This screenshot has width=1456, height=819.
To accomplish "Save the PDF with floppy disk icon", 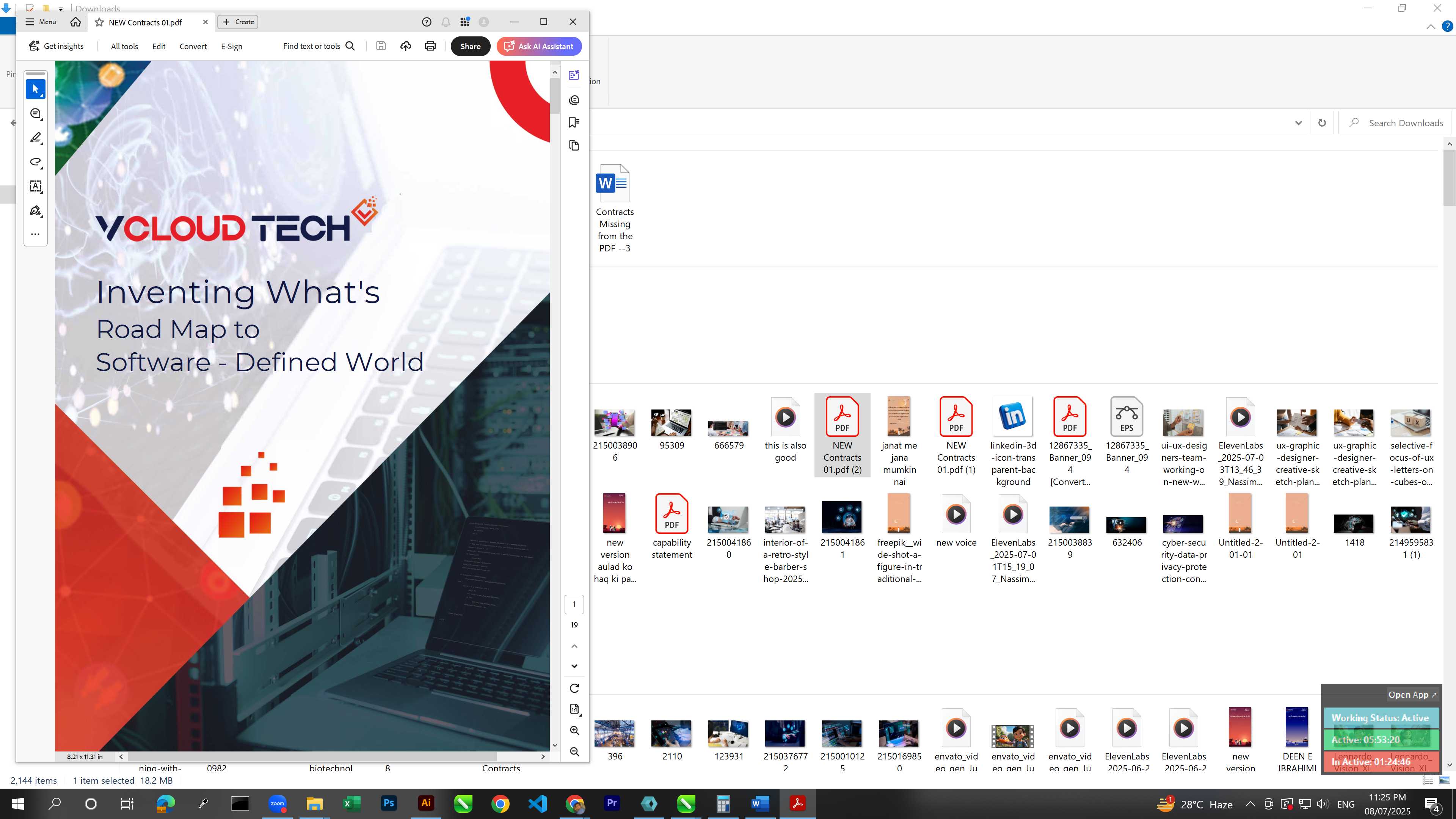I will tap(381, 46).
